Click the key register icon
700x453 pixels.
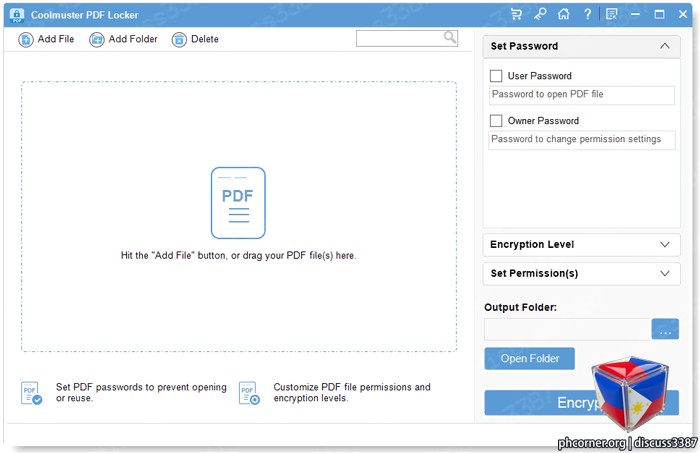540,14
